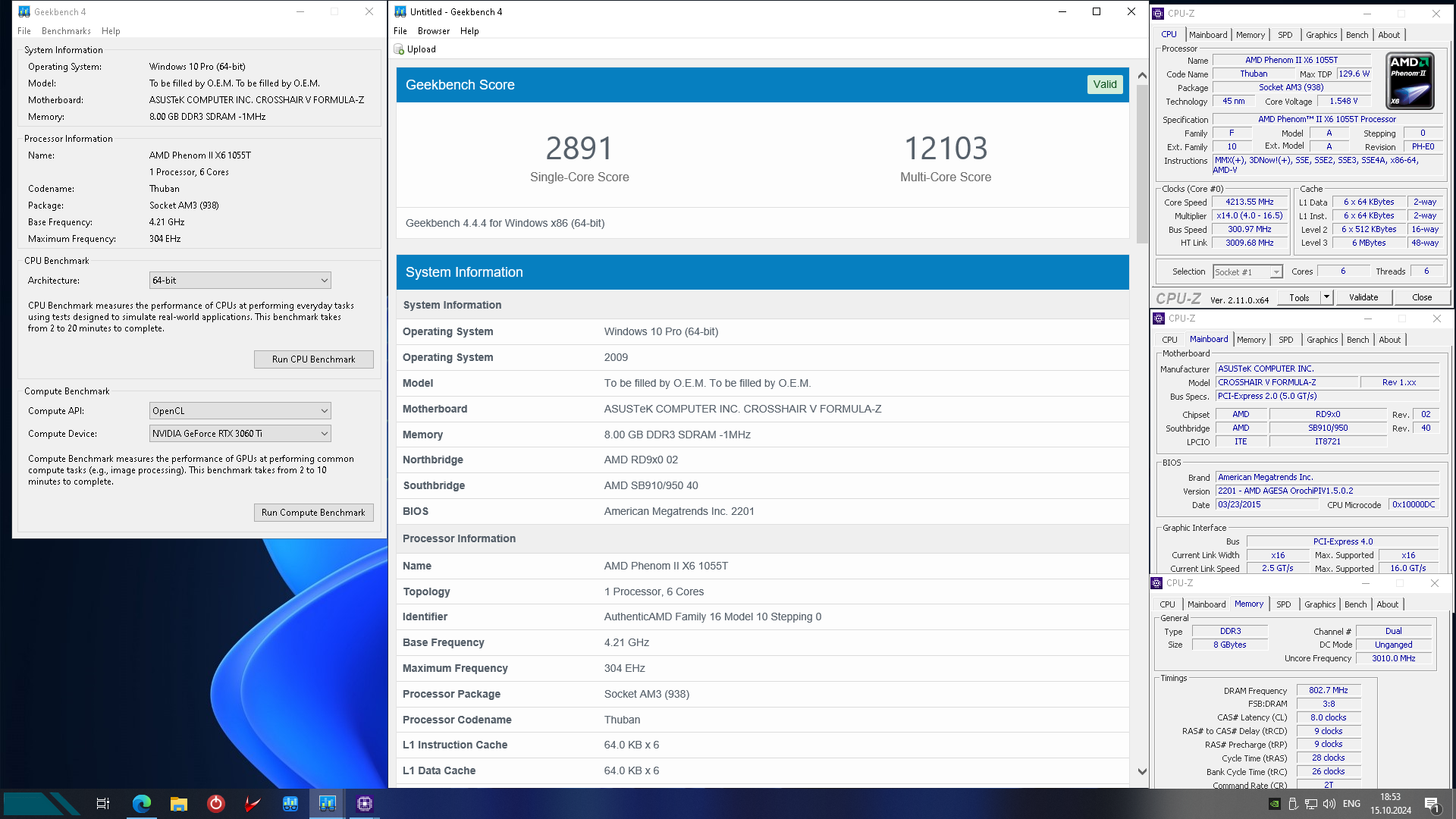Click the Core Speed 4213.55 MHz value
The image size is (1456, 819).
[1250, 202]
